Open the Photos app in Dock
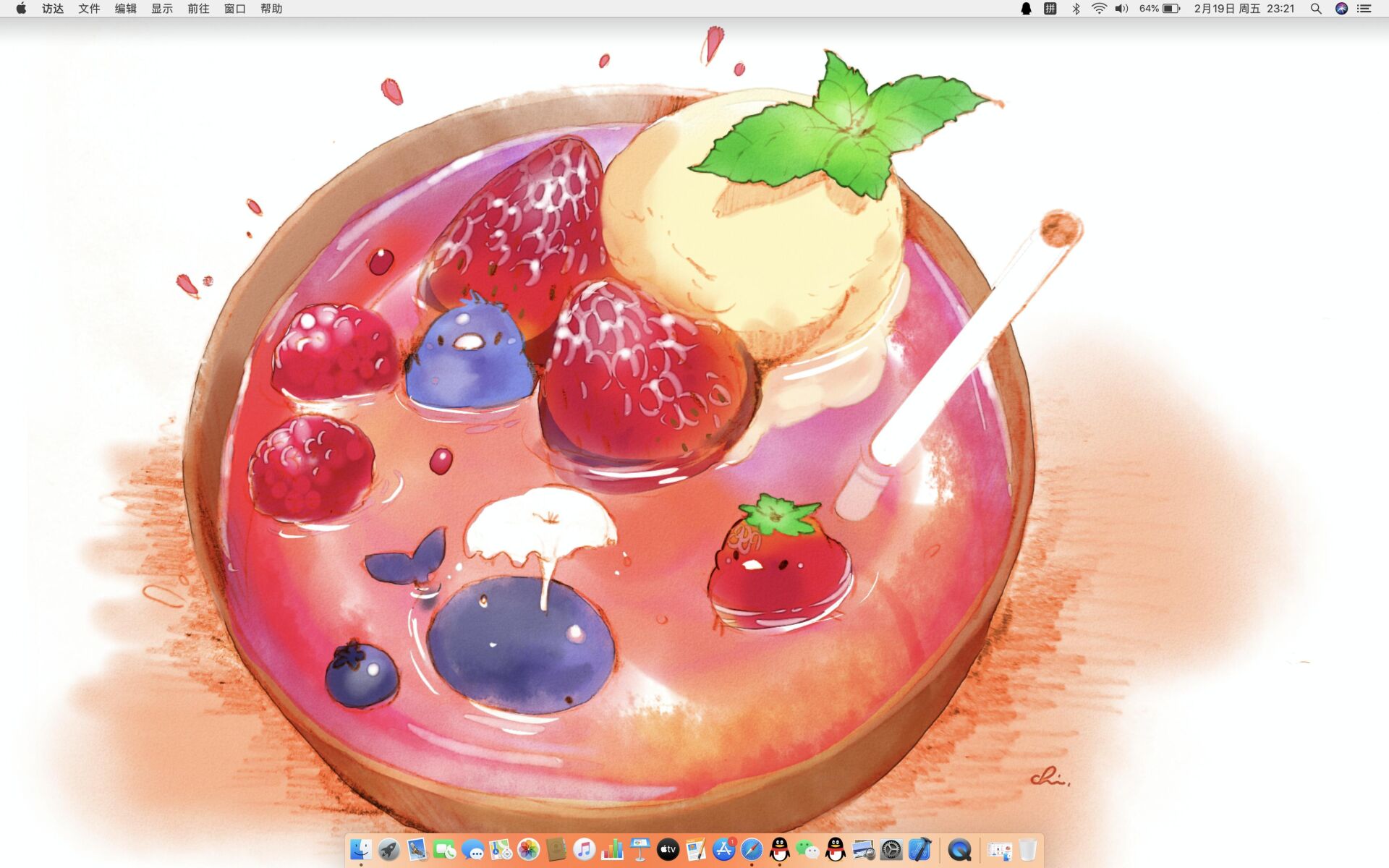 529,849
